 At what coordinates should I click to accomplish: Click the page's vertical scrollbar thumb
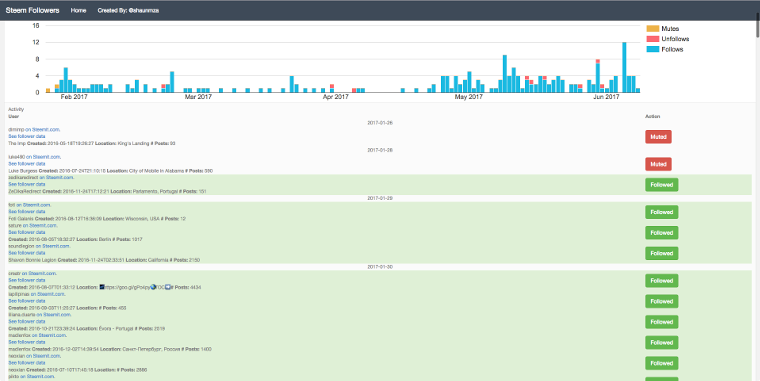pos(758,18)
